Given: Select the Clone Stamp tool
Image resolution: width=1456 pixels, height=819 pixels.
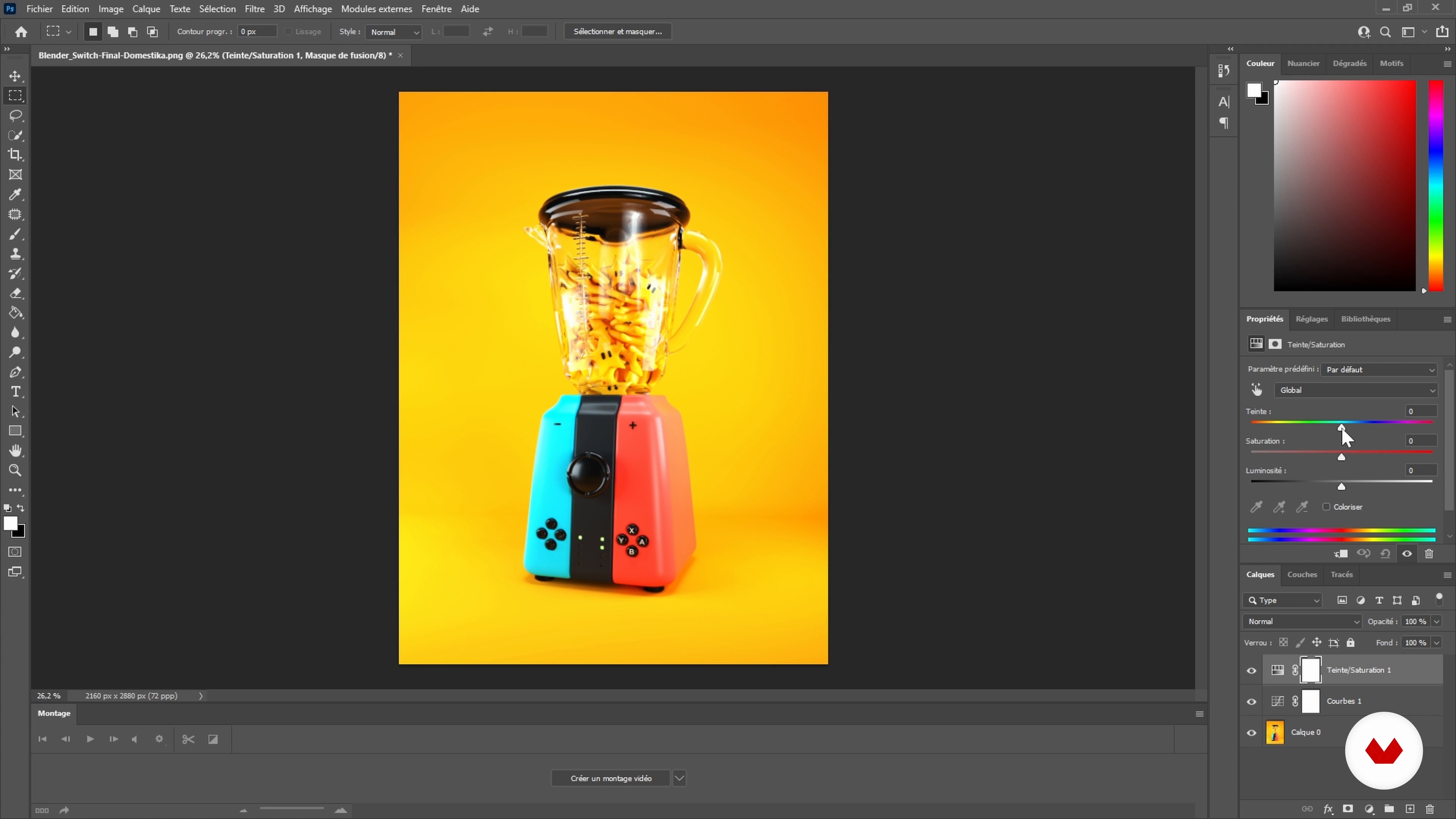Looking at the screenshot, I should (15, 254).
